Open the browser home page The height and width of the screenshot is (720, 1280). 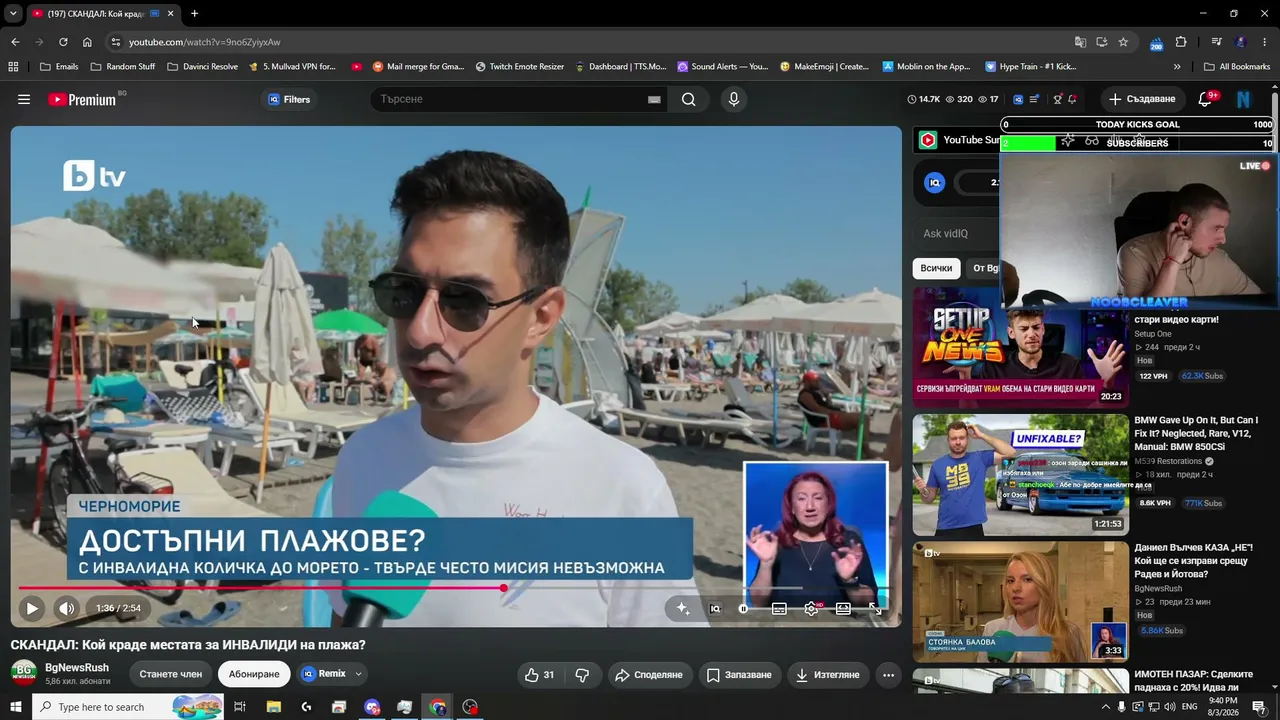click(87, 42)
